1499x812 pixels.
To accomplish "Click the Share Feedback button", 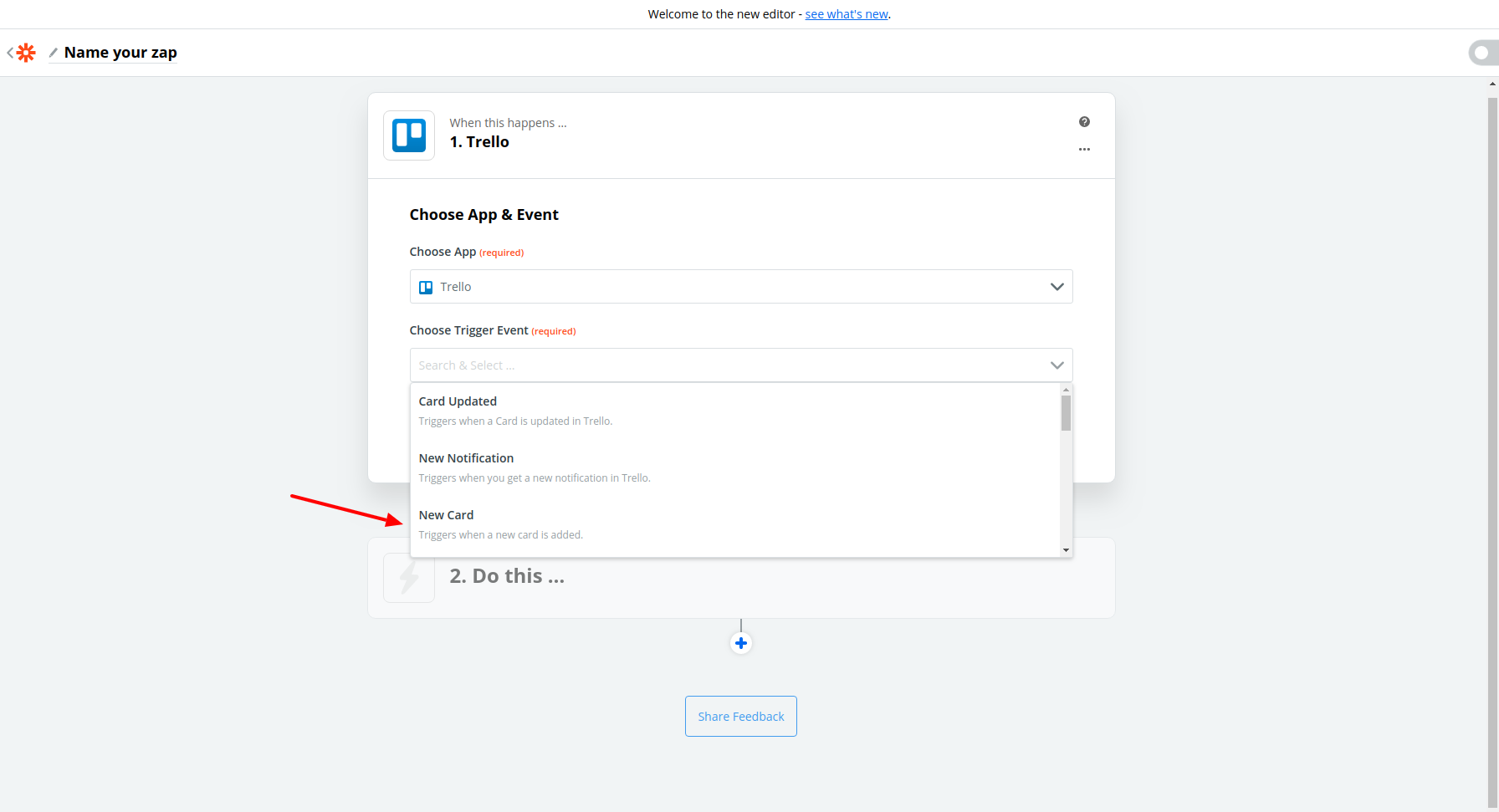I will (740, 717).
